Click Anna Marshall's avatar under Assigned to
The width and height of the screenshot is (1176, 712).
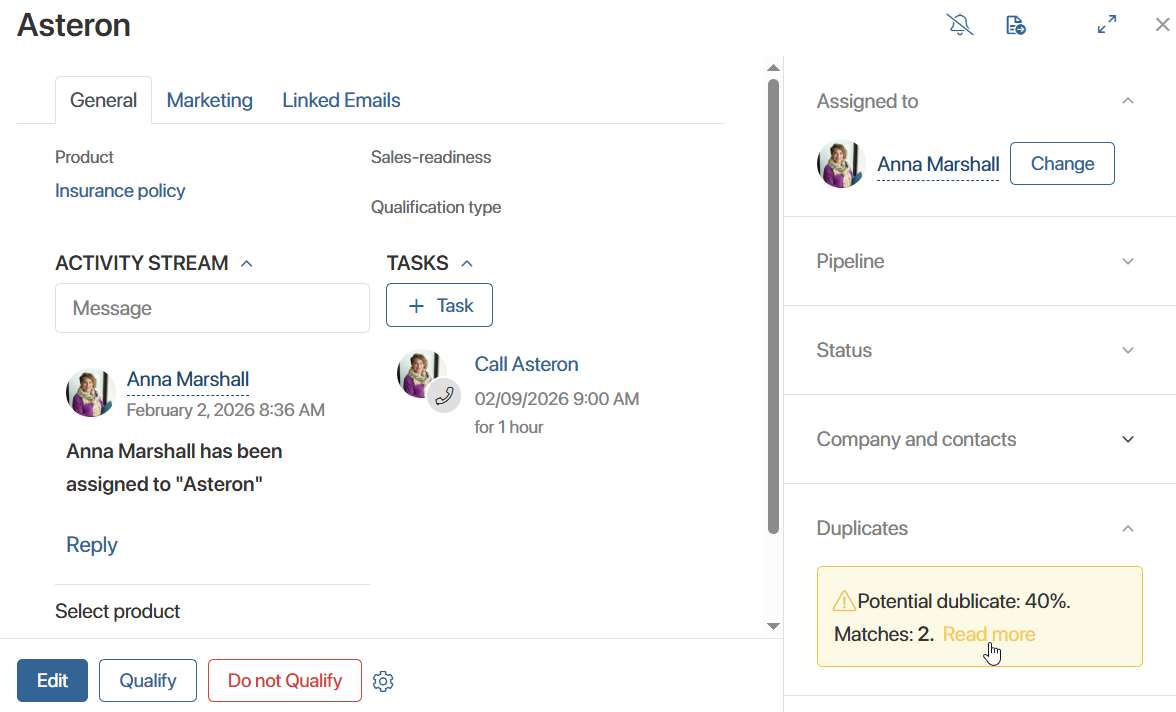pos(840,163)
